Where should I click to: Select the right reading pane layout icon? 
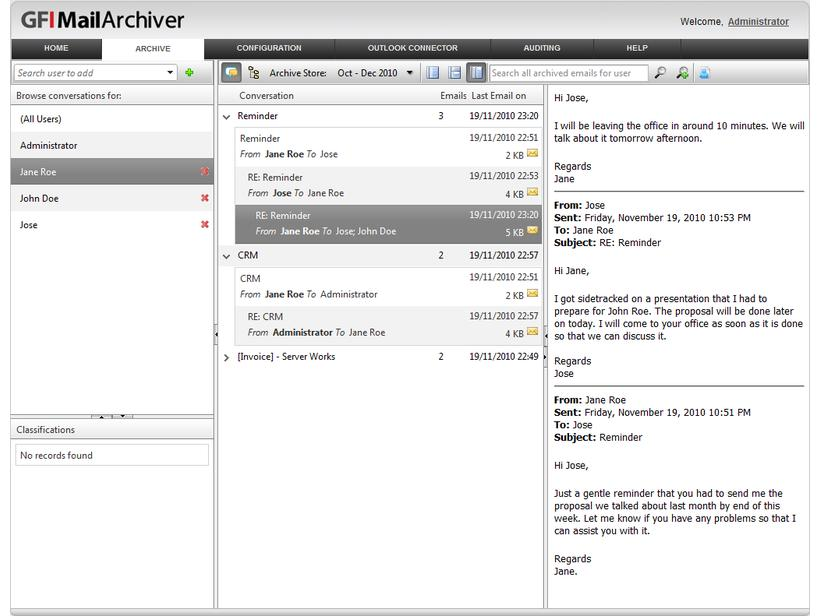pos(476,73)
